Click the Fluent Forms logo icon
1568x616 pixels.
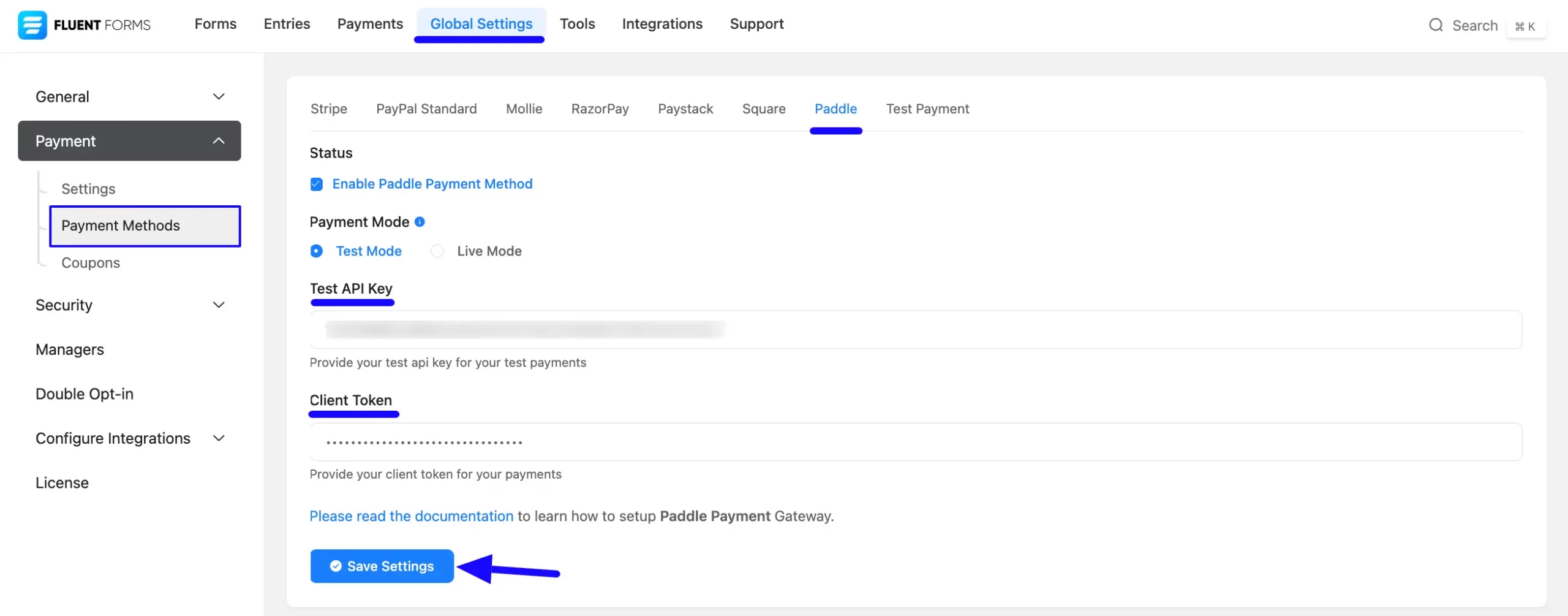[x=32, y=25]
